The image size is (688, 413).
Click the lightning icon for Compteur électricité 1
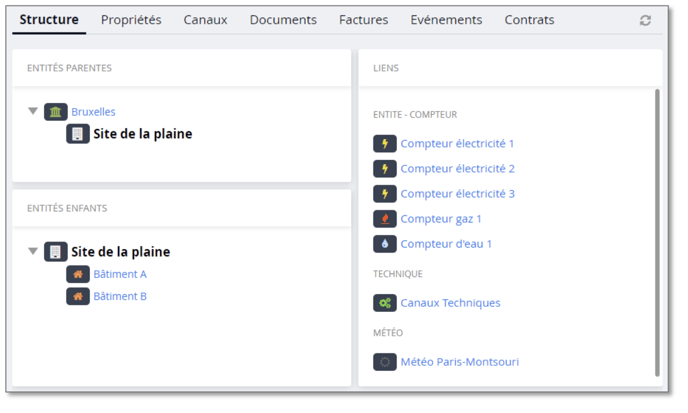(385, 144)
